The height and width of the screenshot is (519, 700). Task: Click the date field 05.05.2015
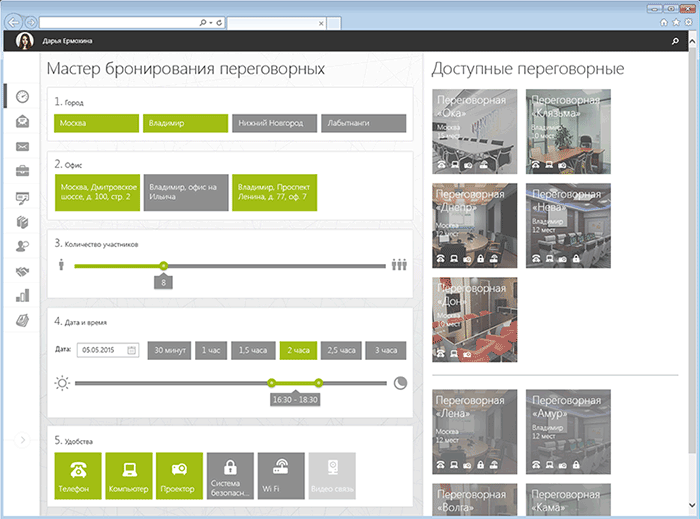[108, 350]
